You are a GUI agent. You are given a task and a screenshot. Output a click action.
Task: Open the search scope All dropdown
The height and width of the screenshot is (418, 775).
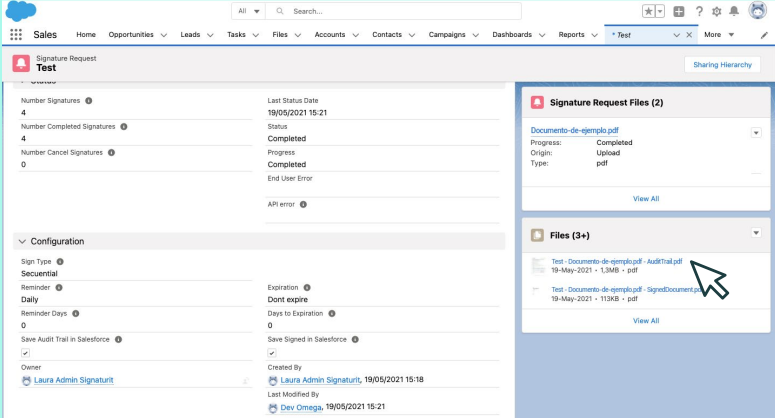coord(249,11)
